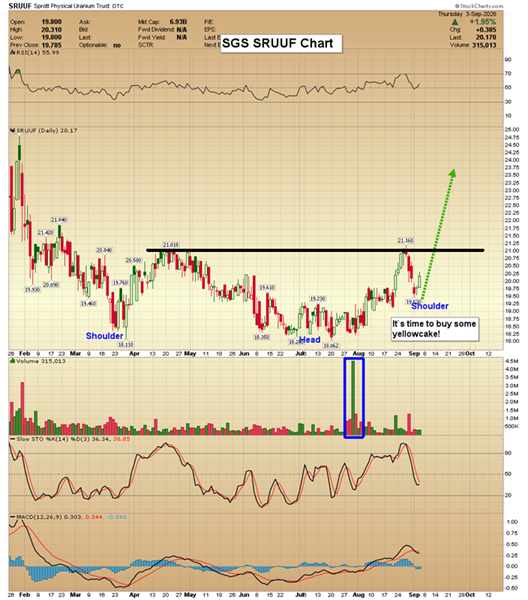Click the SRUUF (Daily) legend marker
The width and height of the screenshot is (528, 600).
[x=12, y=130]
